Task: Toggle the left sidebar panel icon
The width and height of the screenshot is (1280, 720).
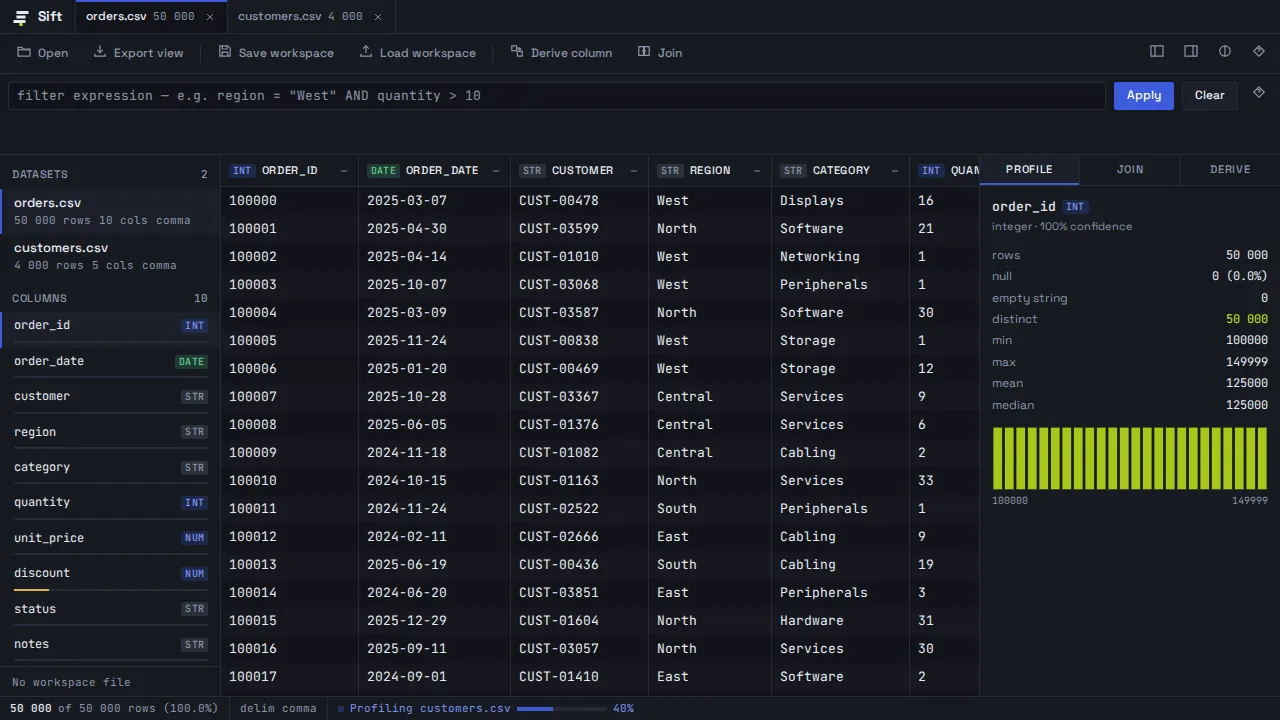Action: [x=1157, y=51]
